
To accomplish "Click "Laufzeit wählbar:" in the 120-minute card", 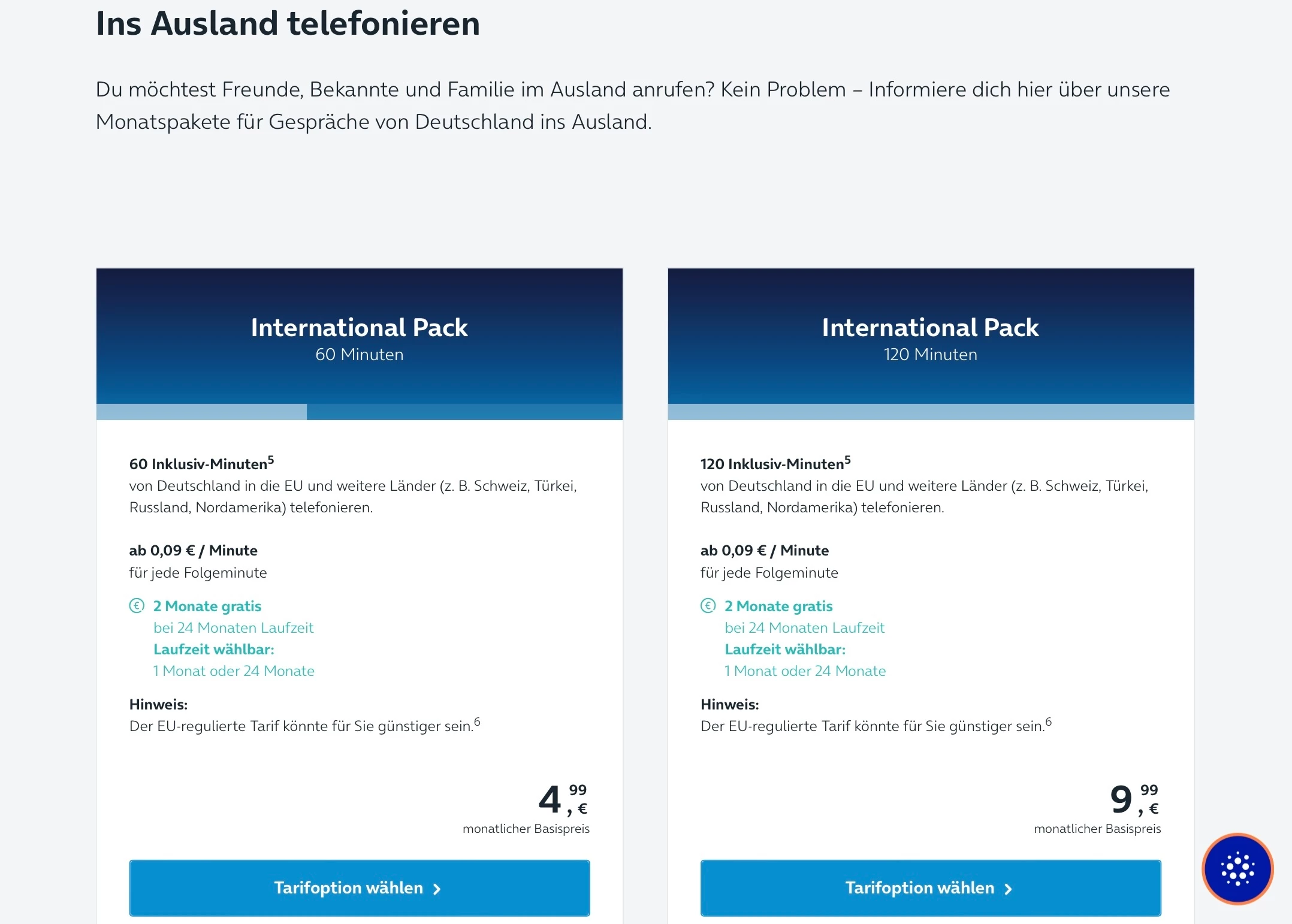I will point(785,649).
